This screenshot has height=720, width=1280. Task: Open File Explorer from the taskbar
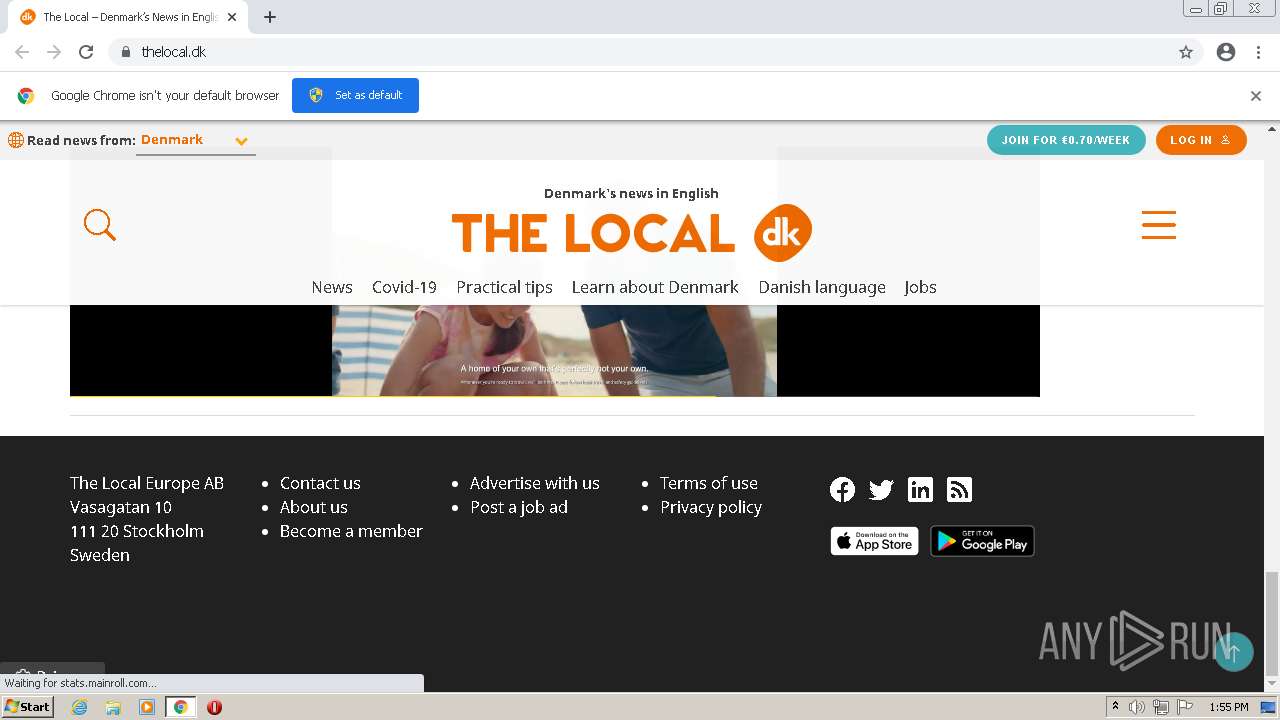click(x=113, y=707)
